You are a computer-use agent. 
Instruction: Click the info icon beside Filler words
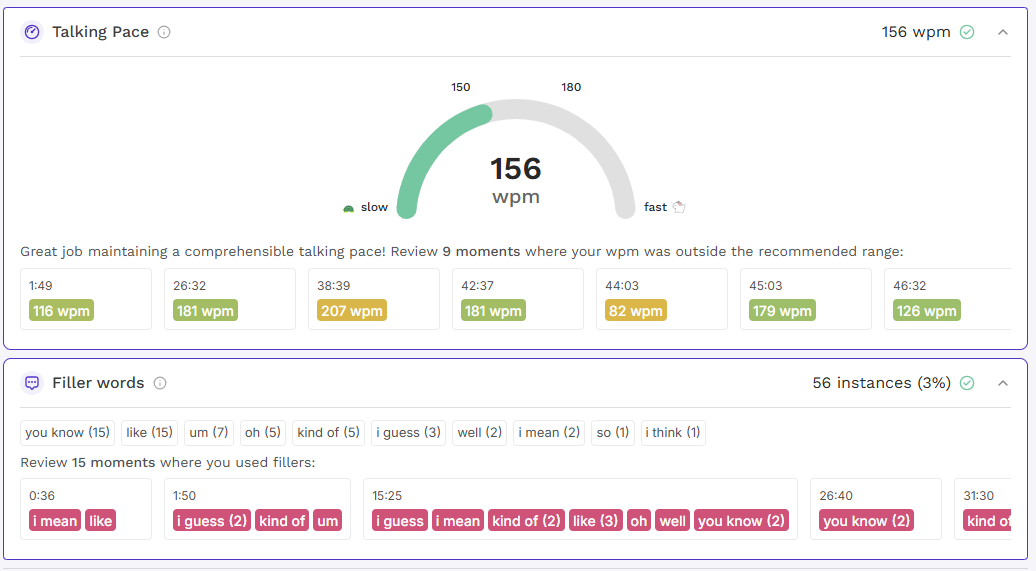pos(160,383)
